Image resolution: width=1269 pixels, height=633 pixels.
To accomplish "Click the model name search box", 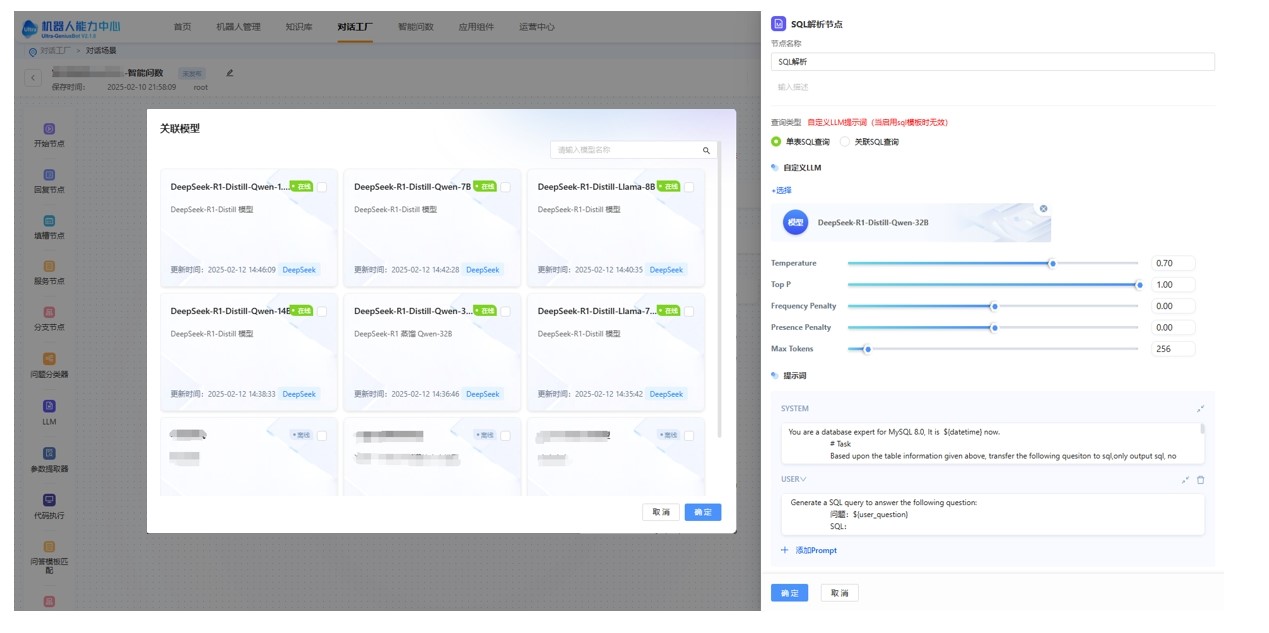I will click(x=633, y=150).
